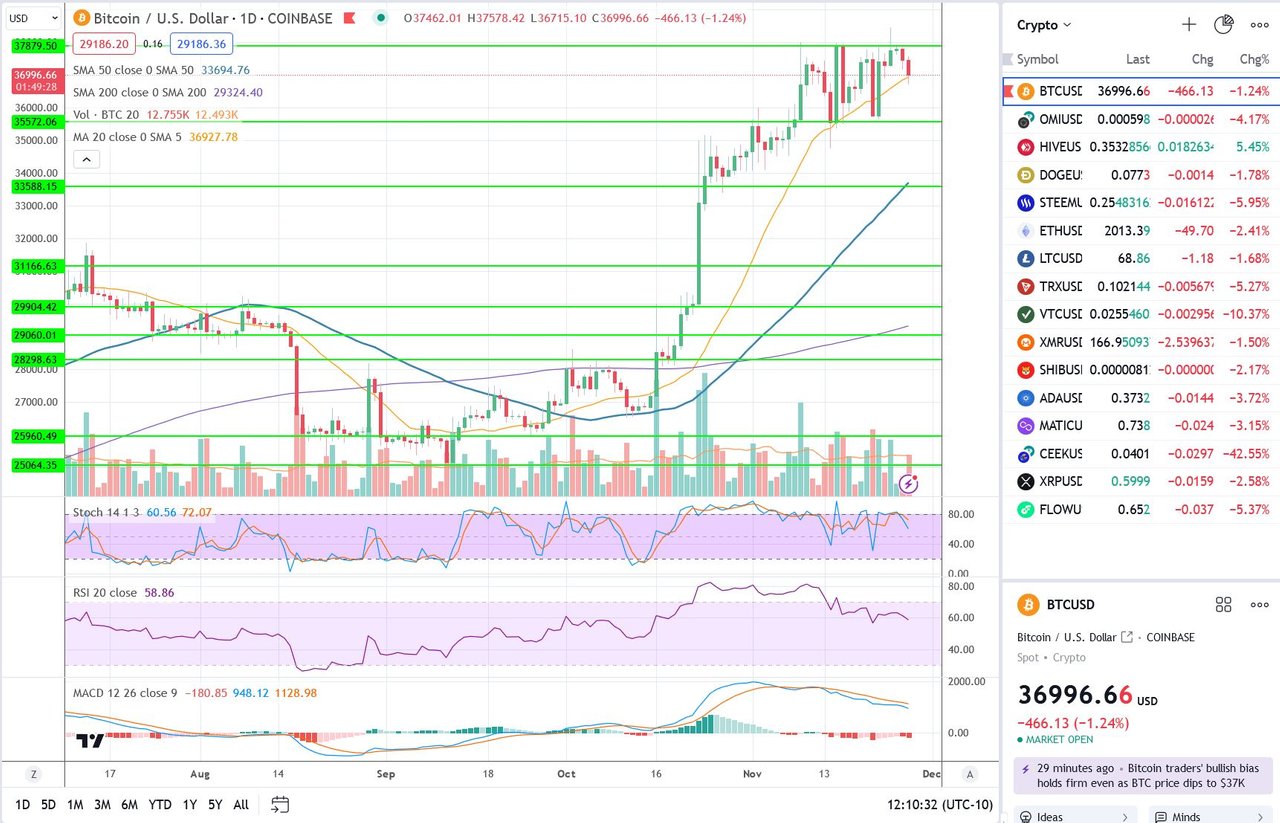This screenshot has height=823, width=1280.
Task: Select the XRPUSD watchlist row
Action: pyautogui.click(x=1141, y=481)
